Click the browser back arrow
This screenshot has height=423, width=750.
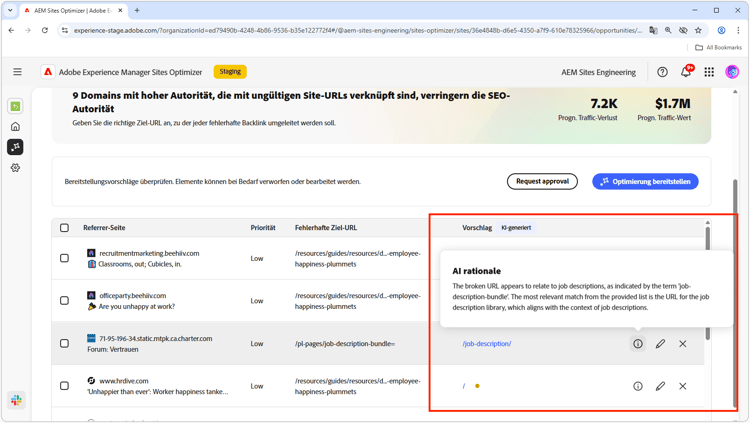[x=11, y=30]
